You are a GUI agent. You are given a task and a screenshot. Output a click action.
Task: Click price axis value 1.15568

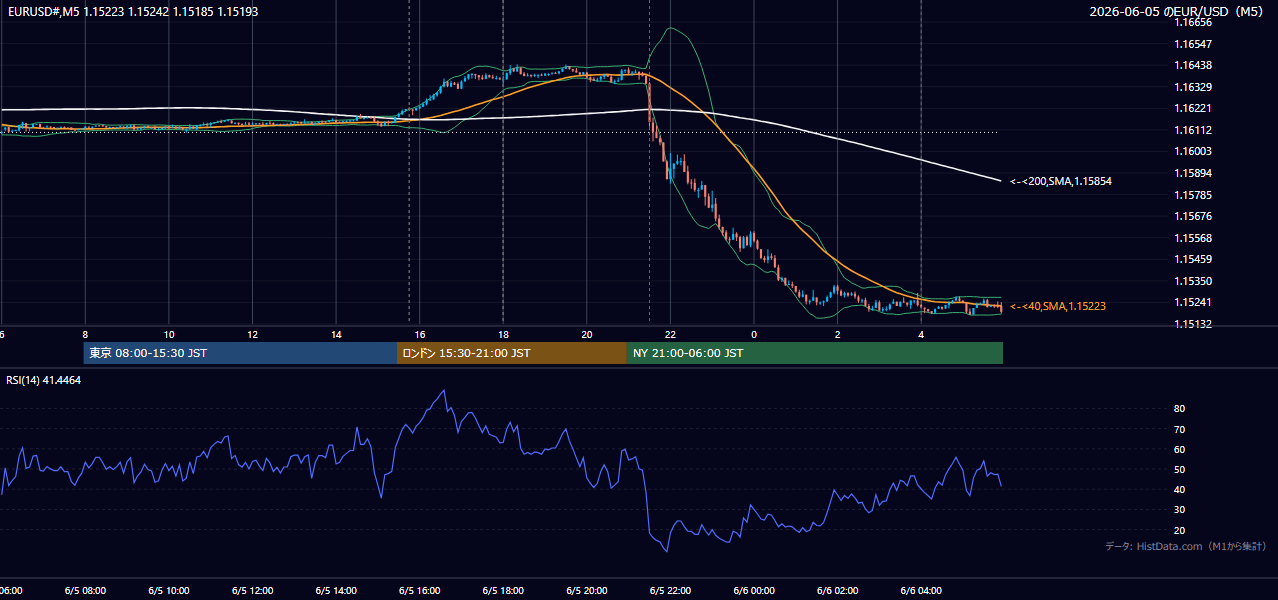pyautogui.click(x=1193, y=238)
